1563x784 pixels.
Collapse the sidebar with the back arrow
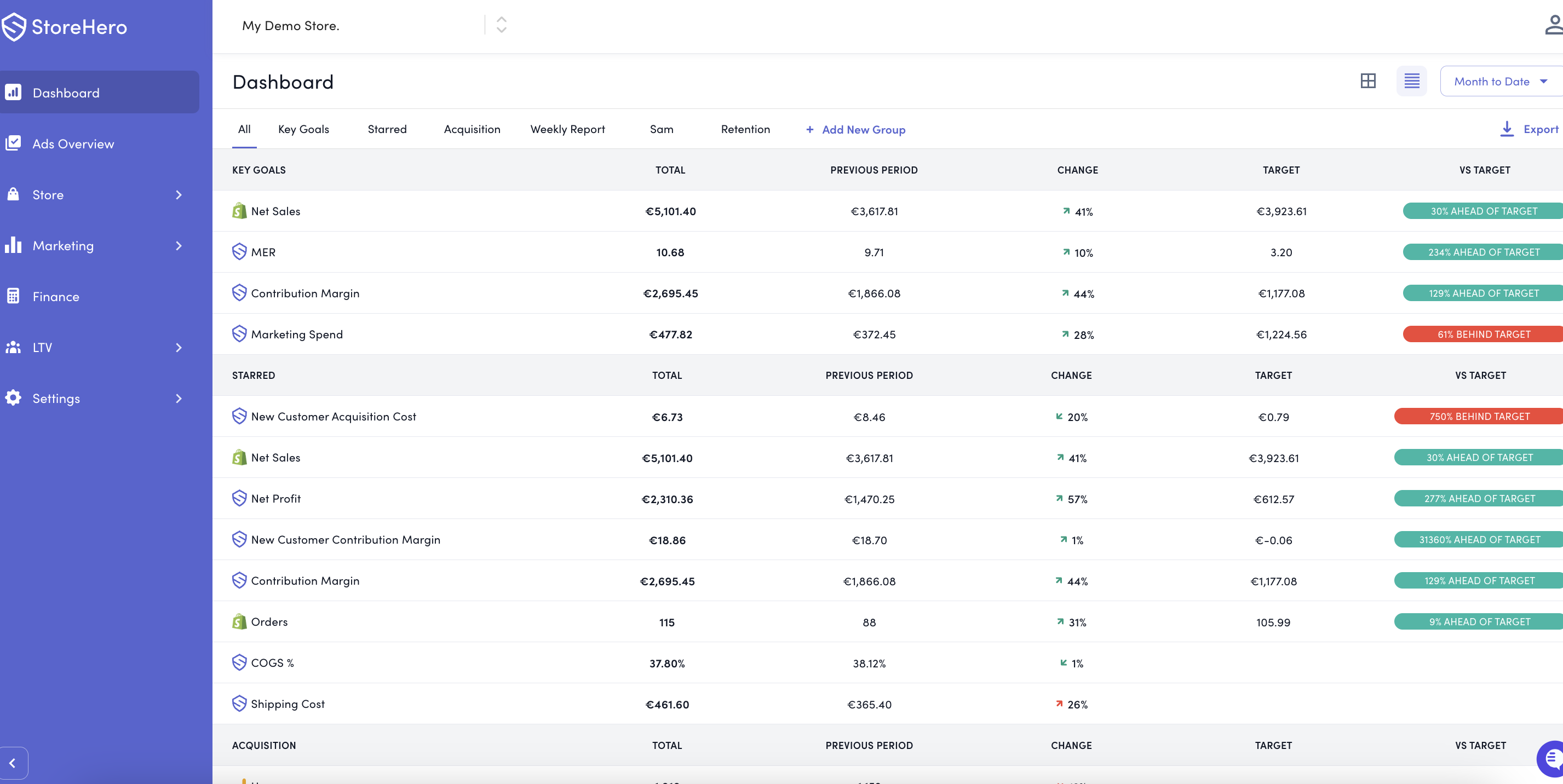pyautogui.click(x=13, y=763)
